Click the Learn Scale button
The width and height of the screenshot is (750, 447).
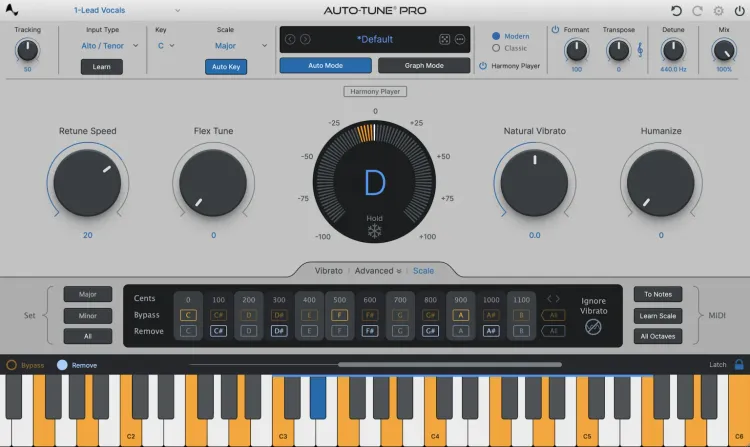(658, 316)
